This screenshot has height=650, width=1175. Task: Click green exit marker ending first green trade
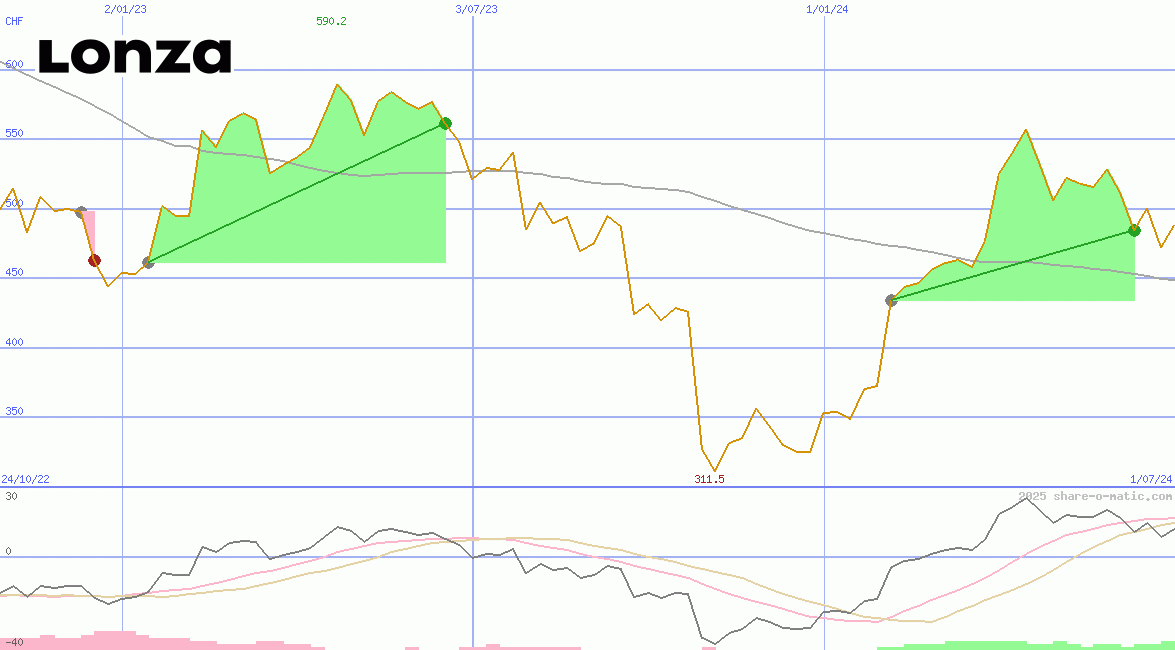coord(445,124)
